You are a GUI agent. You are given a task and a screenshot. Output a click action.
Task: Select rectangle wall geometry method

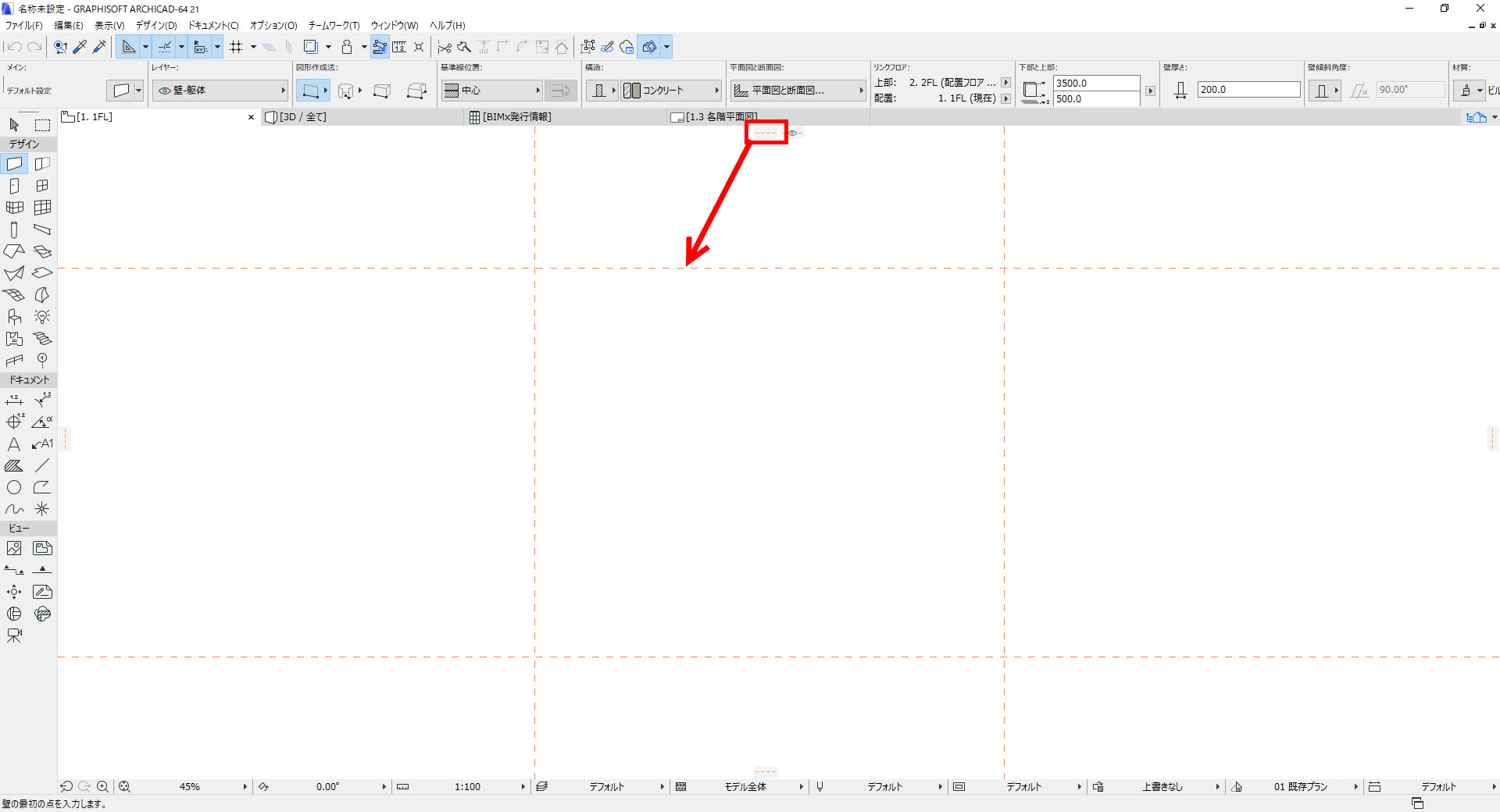382,91
